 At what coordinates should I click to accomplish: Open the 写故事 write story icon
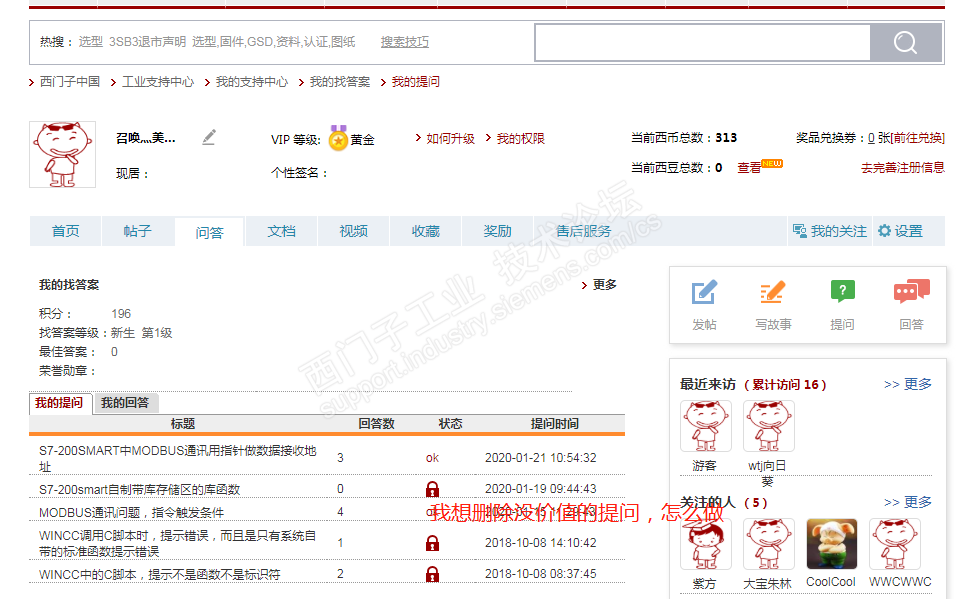[x=773, y=292]
